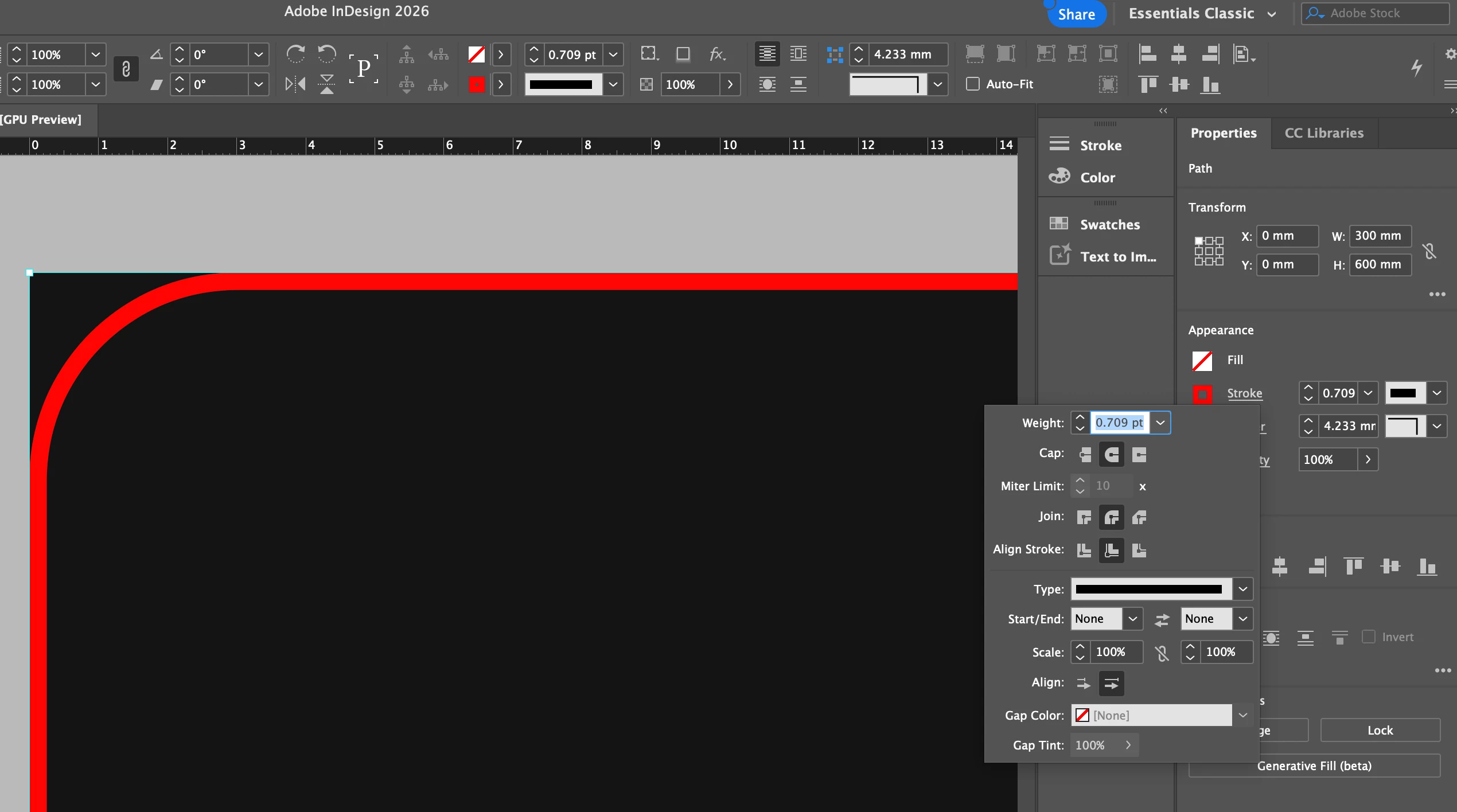The image size is (1457, 812).
Task: Click the drop shadow effects fx icon
Action: coord(717,54)
